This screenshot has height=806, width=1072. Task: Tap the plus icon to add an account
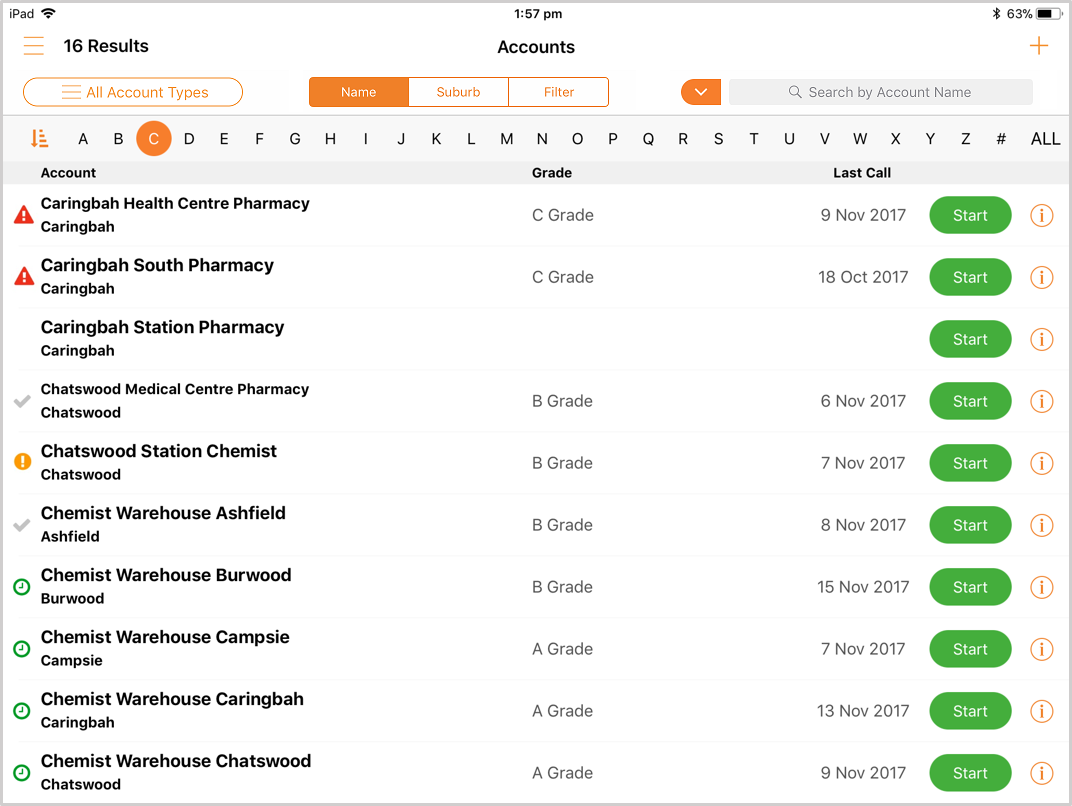pos(1038,46)
